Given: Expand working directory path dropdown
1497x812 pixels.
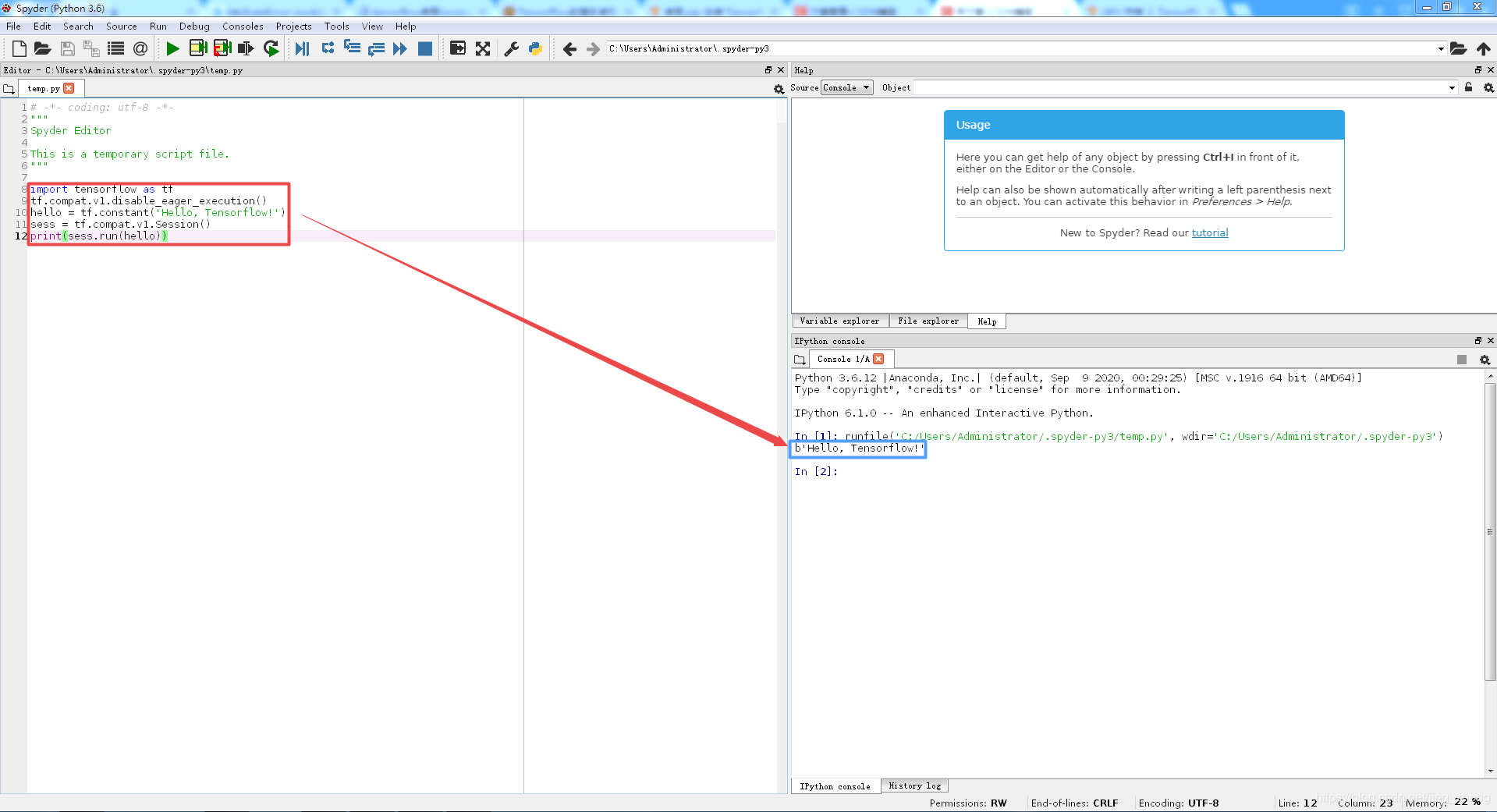Looking at the screenshot, I should (x=1440, y=48).
